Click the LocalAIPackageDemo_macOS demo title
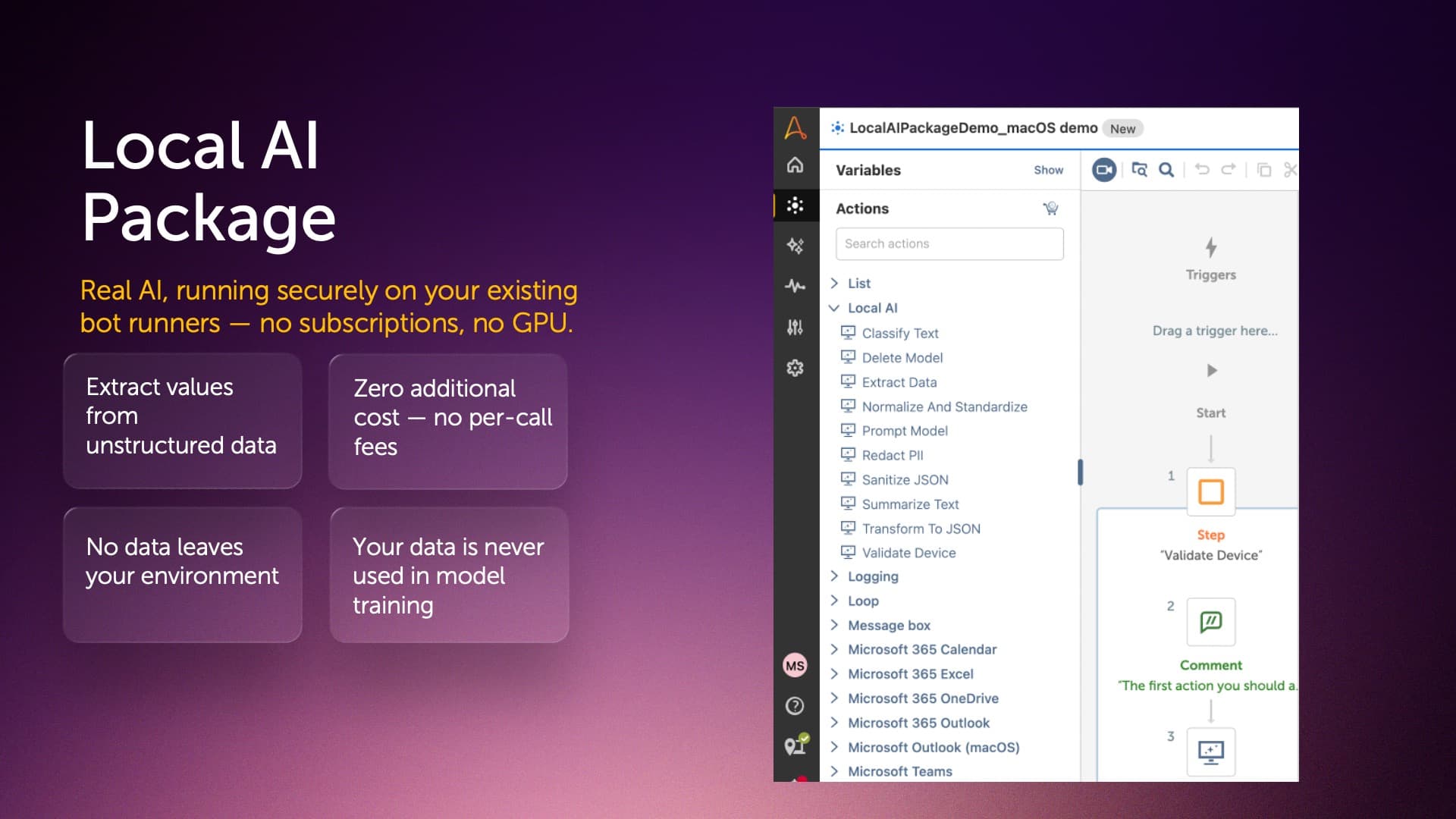1456x819 pixels. (973, 127)
